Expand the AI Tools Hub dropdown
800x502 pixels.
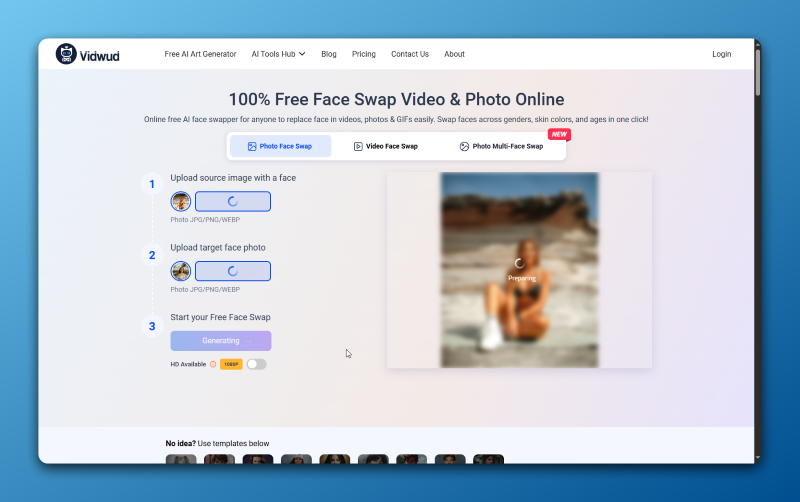[x=278, y=54]
